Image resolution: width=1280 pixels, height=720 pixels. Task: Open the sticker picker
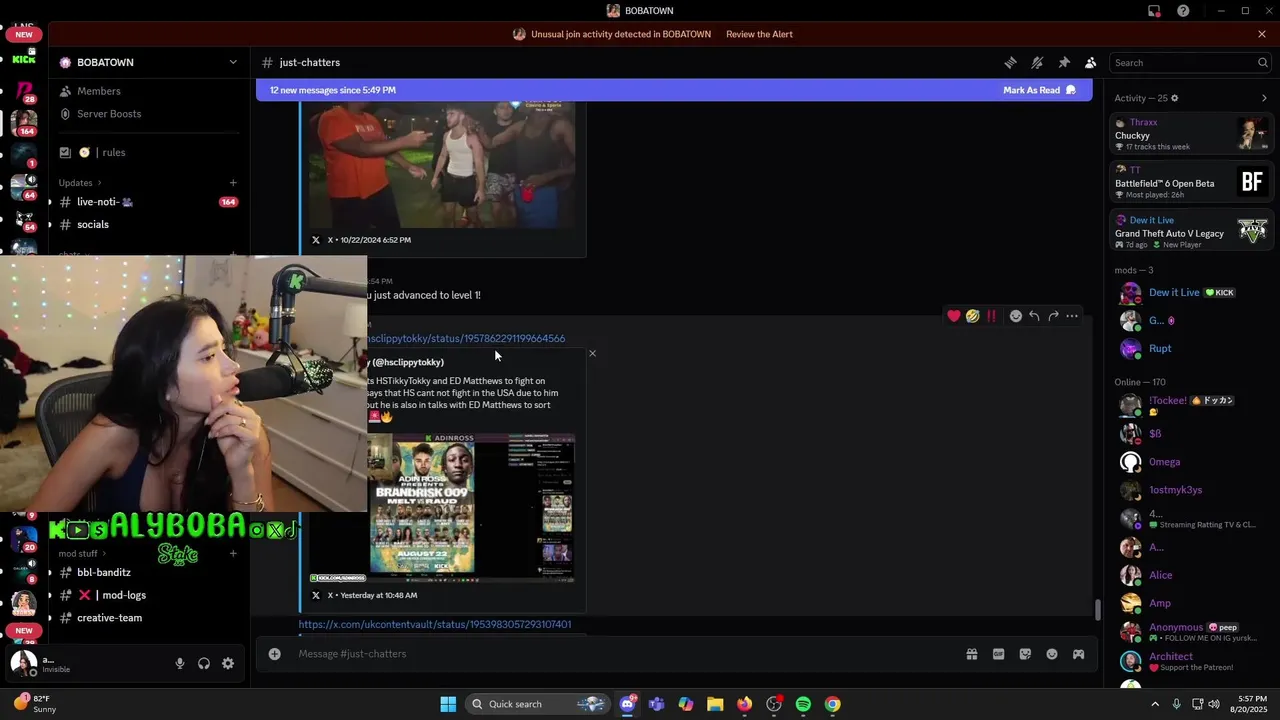coord(1025,654)
